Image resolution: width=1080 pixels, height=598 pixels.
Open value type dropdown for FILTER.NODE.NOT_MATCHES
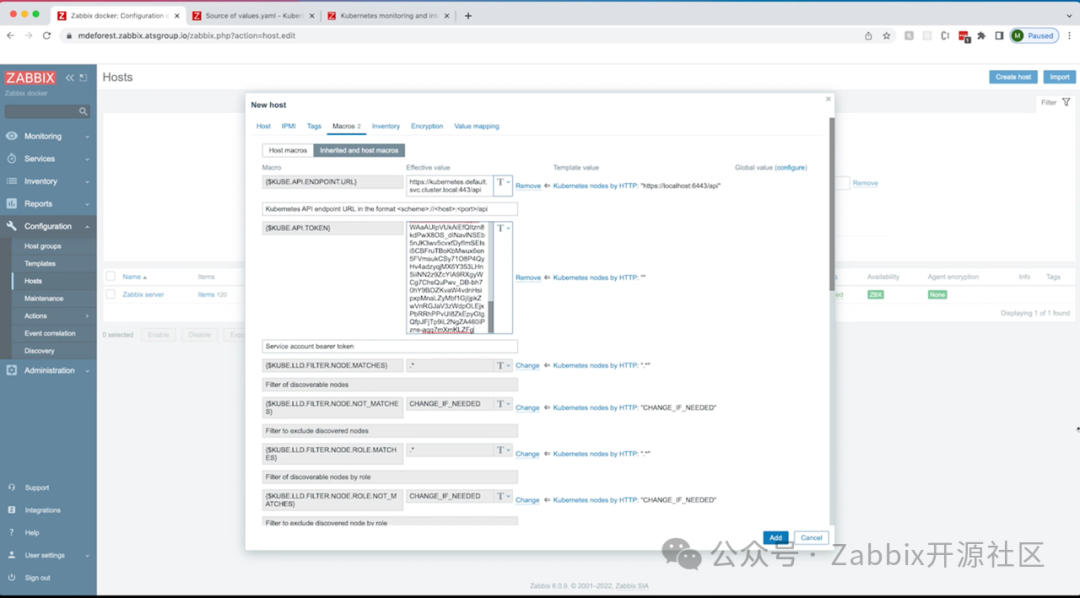[x=503, y=404]
